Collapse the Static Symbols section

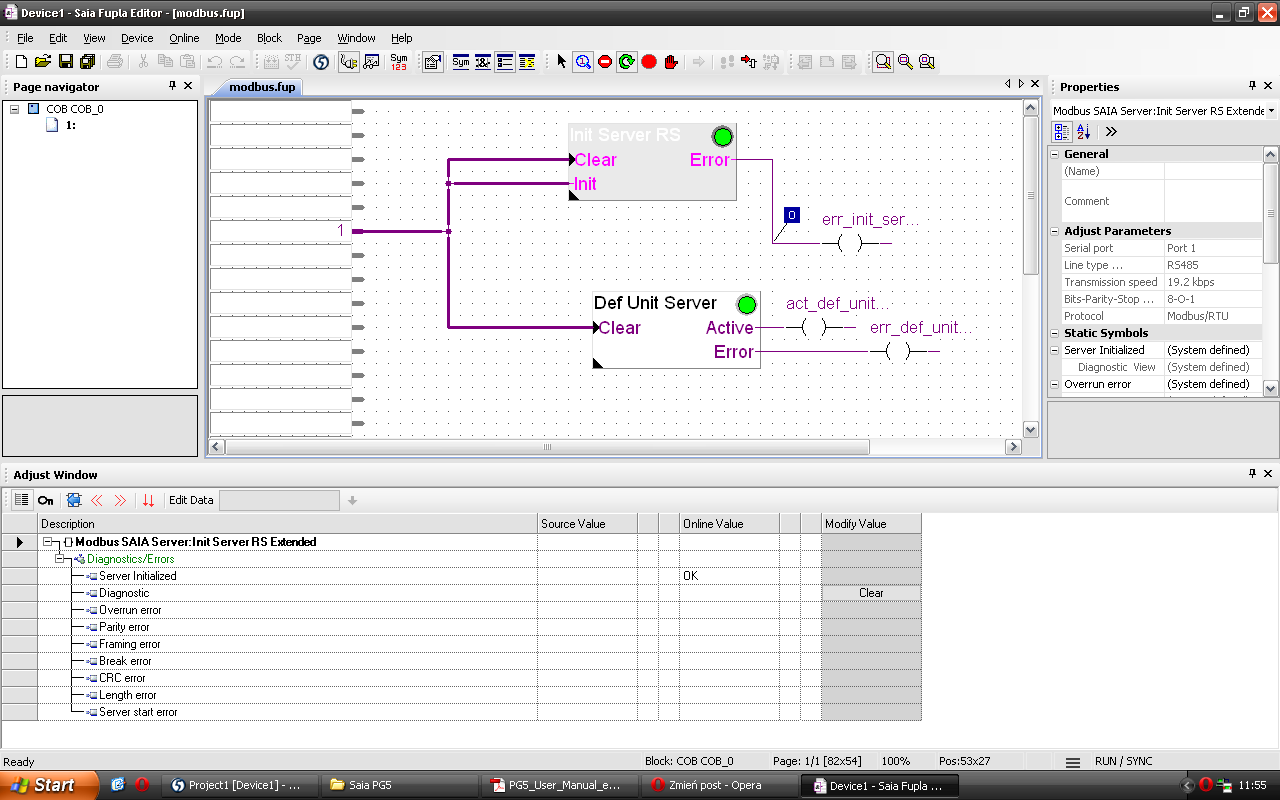click(1054, 333)
